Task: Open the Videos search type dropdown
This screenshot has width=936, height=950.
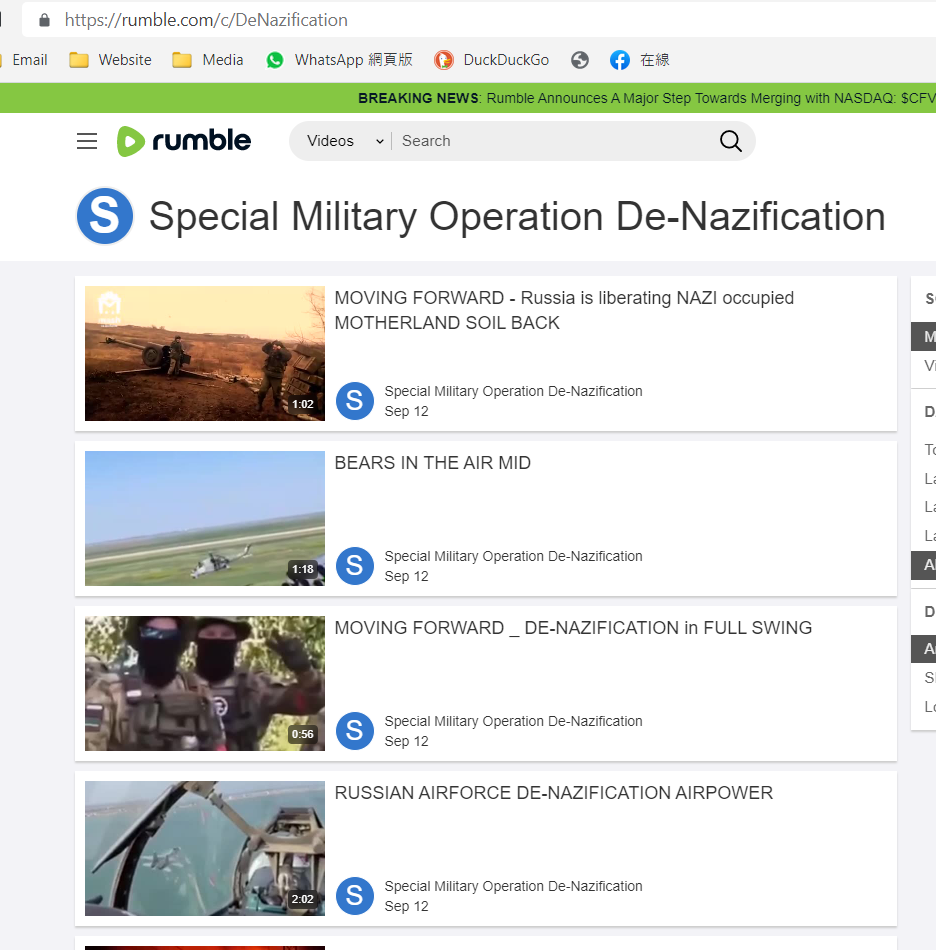Action: pyautogui.click(x=345, y=141)
